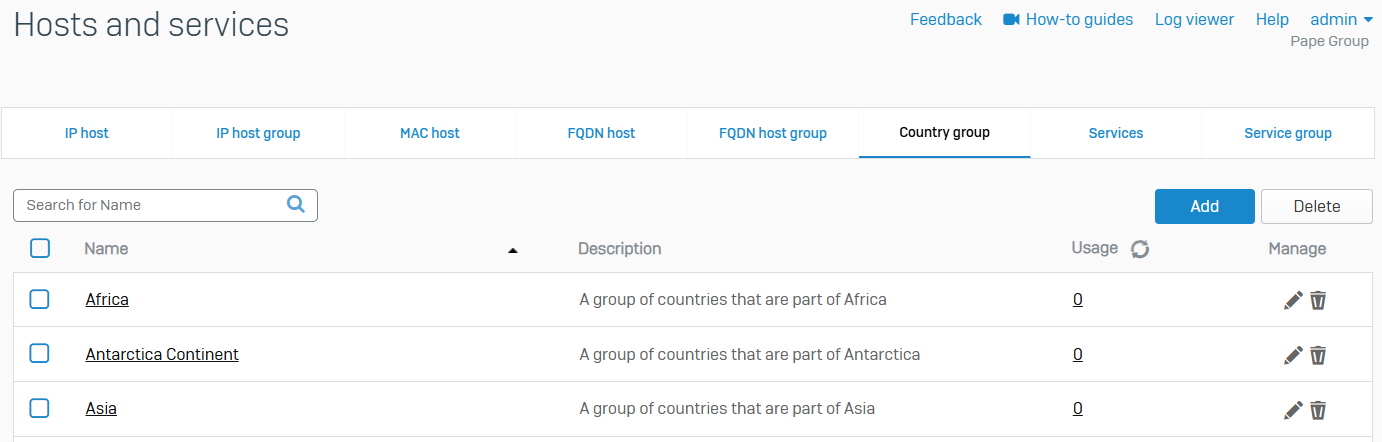Click the trash icon in the Asia row
The width and height of the screenshot is (1382, 442).
pyautogui.click(x=1318, y=409)
